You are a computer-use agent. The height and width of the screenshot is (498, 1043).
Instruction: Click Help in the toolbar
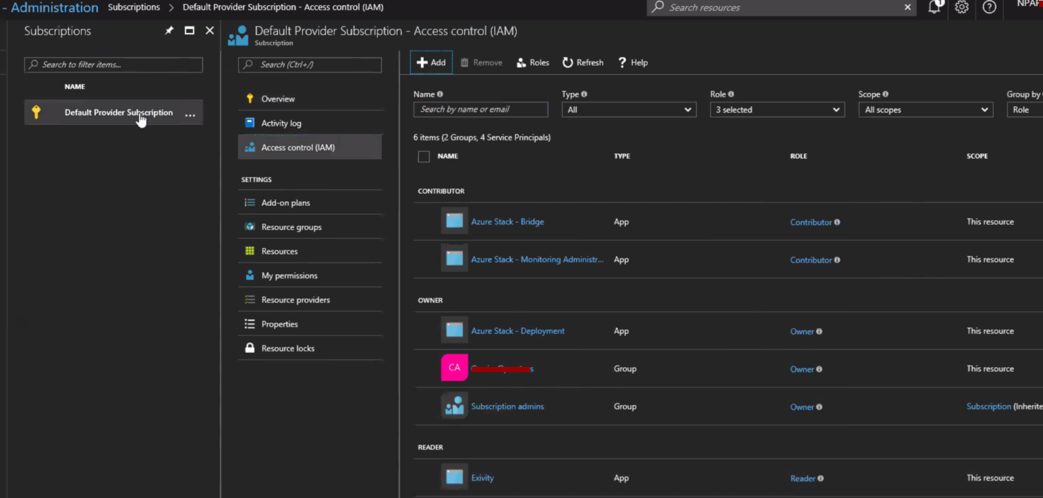coord(633,62)
